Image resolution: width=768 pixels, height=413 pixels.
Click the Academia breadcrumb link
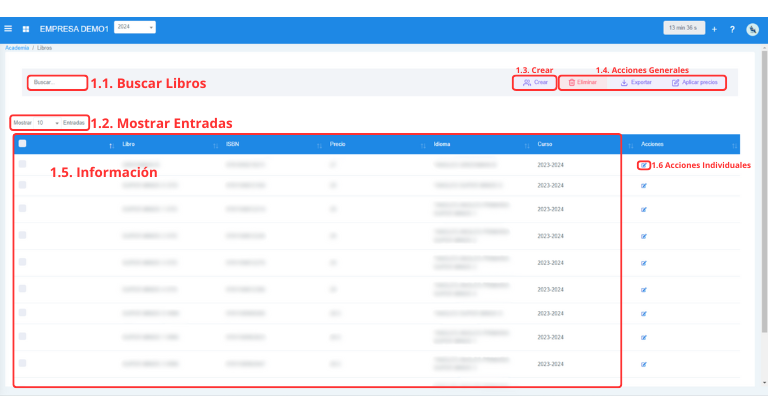(15, 47)
